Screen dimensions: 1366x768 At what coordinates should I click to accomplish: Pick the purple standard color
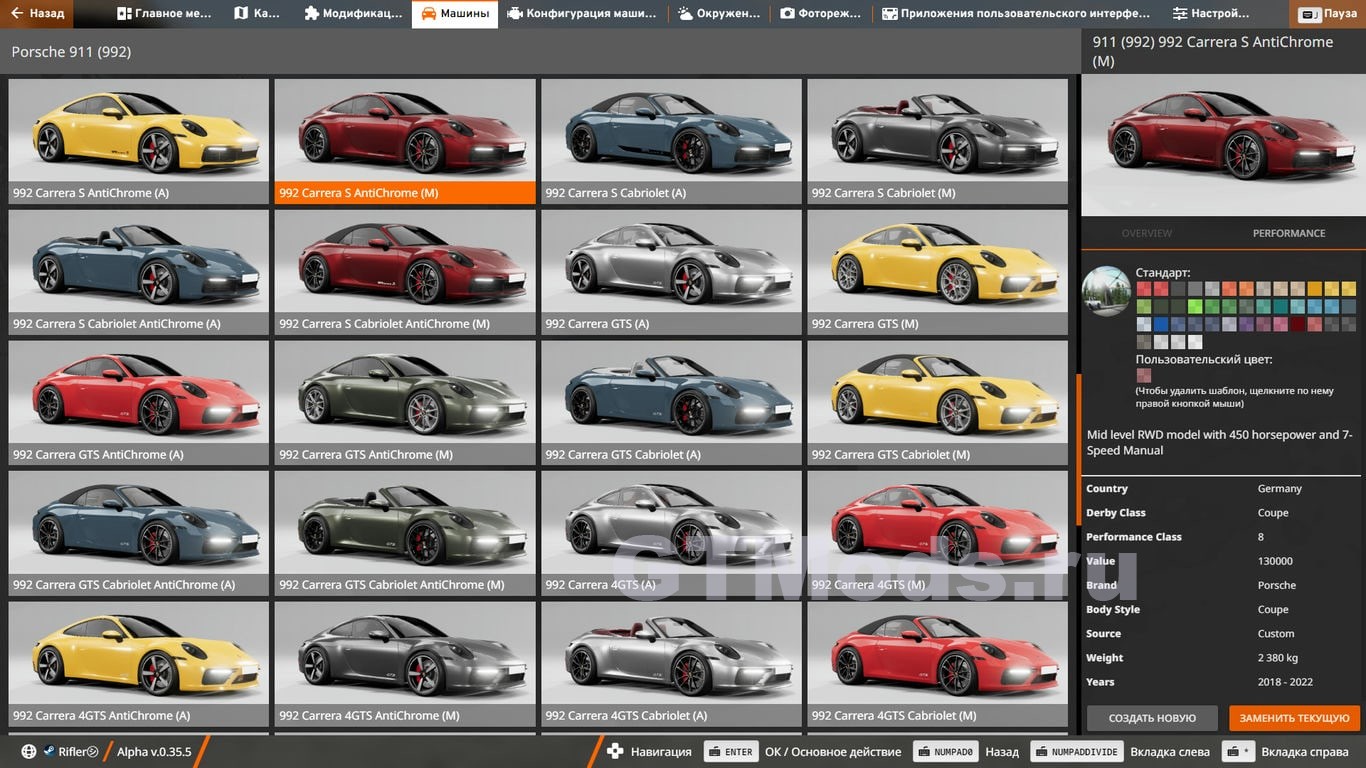[1246, 324]
